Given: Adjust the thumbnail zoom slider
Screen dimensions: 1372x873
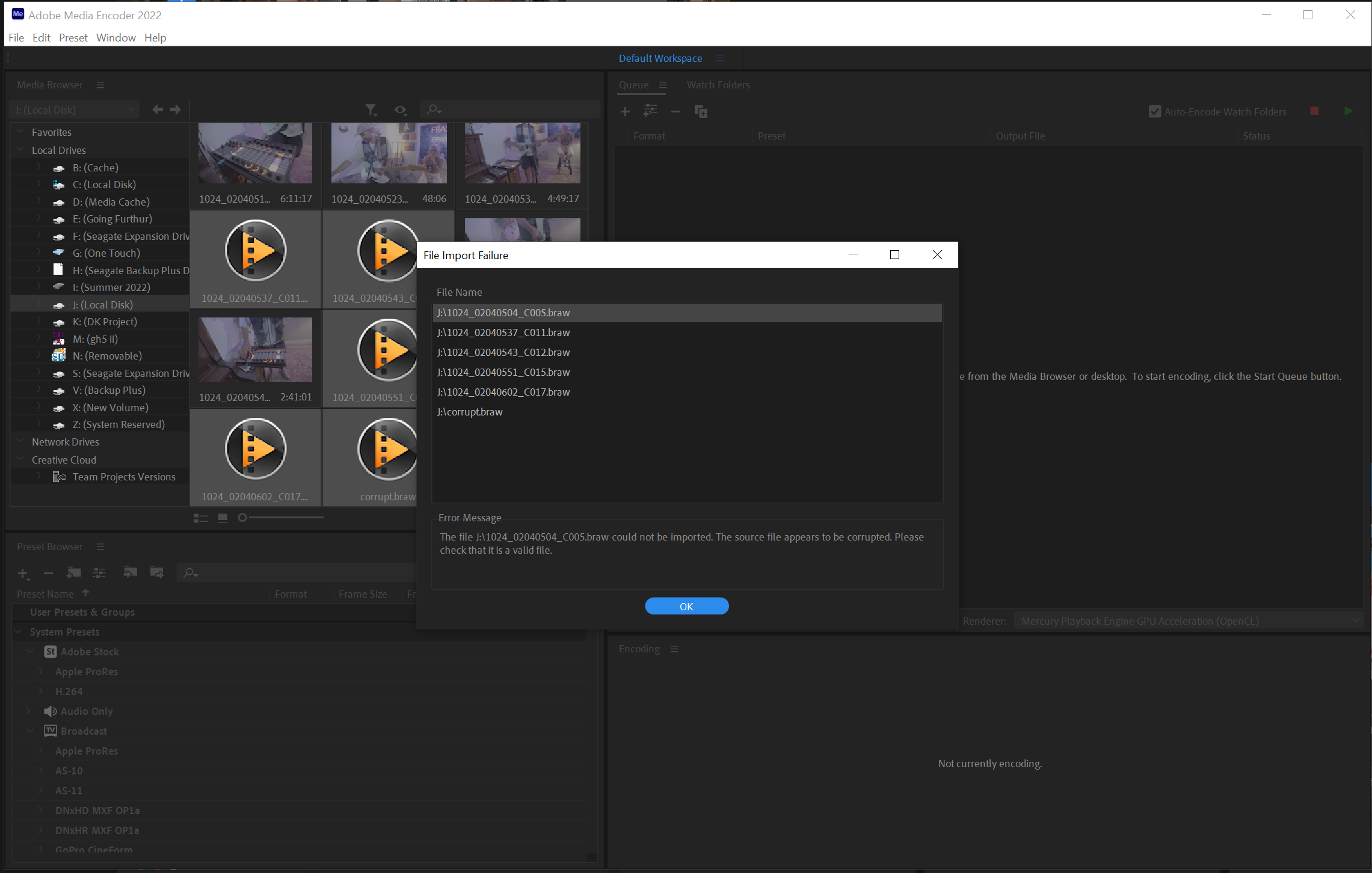Looking at the screenshot, I should pos(242,517).
